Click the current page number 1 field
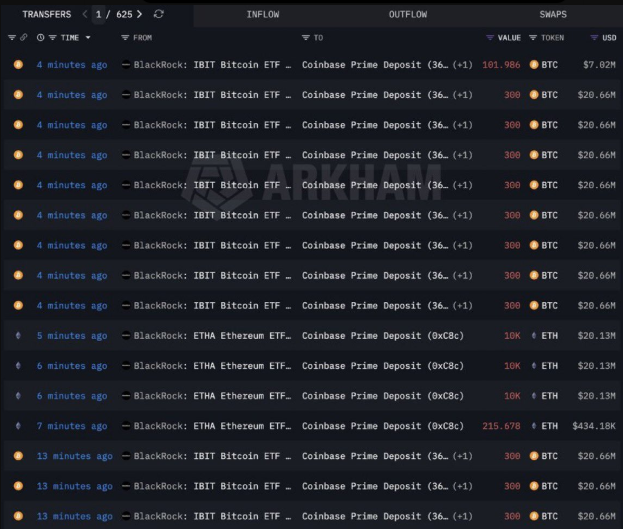 99,15
